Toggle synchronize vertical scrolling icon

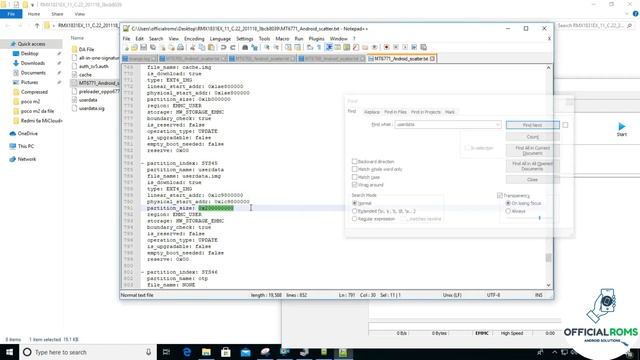click(289, 47)
